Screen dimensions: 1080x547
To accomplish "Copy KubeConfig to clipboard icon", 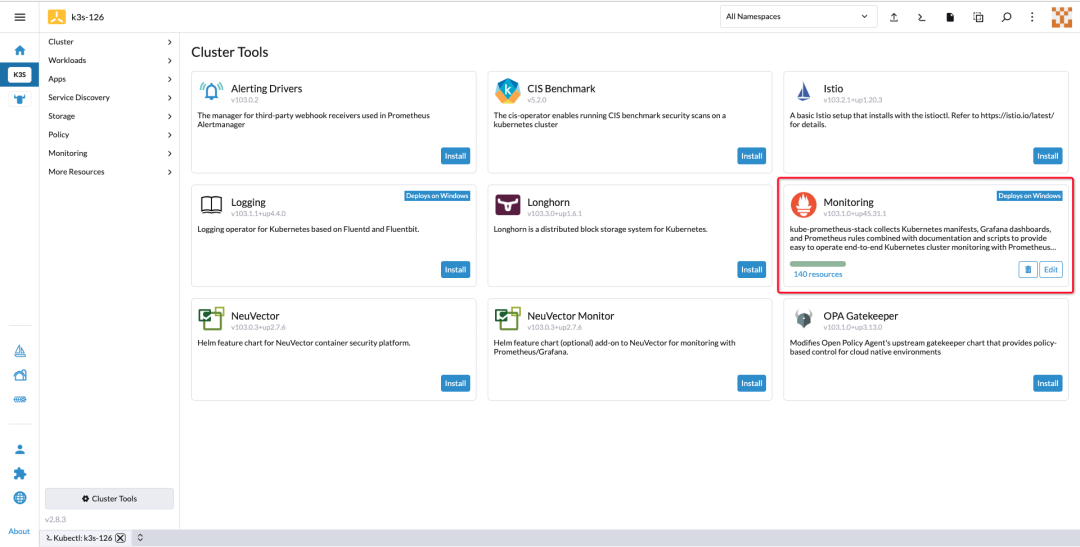I will tap(978, 17).
